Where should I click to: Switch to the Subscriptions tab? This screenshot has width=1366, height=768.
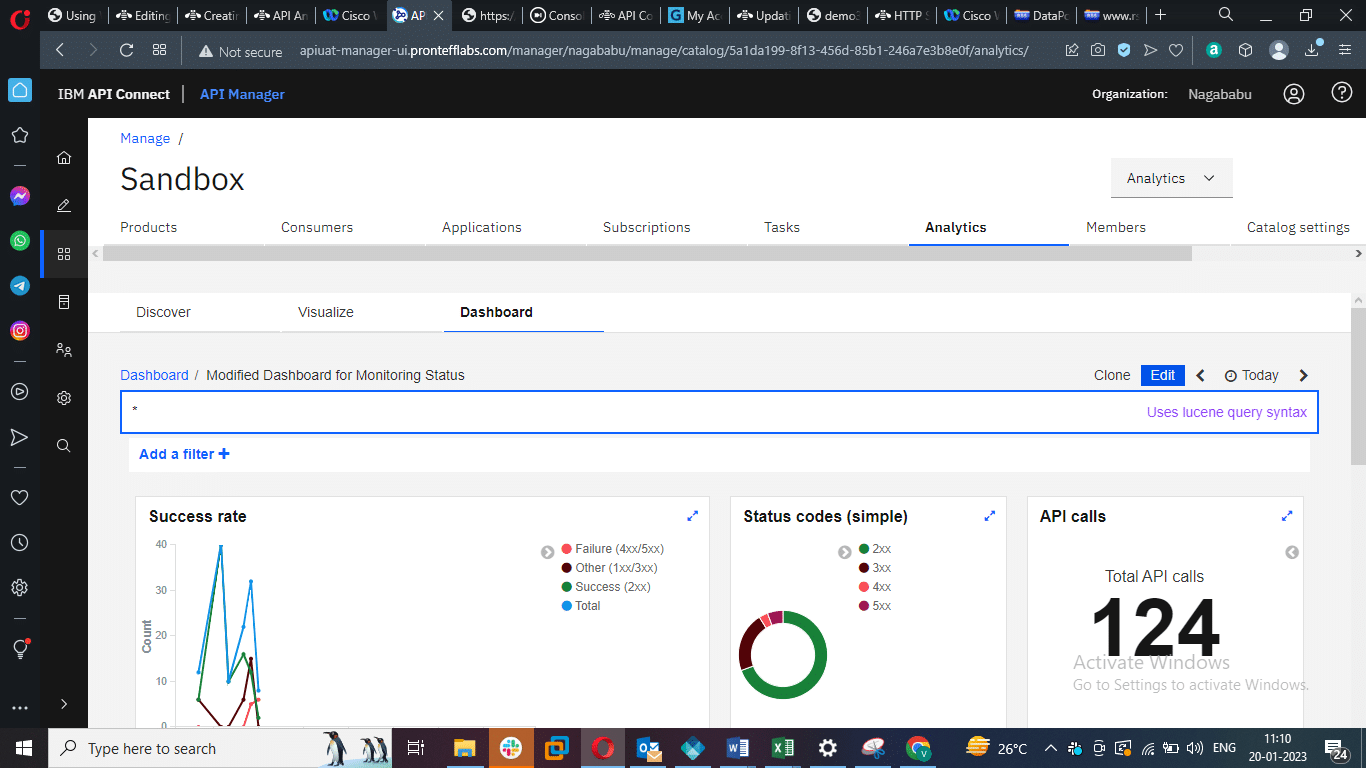pos(647,227)
